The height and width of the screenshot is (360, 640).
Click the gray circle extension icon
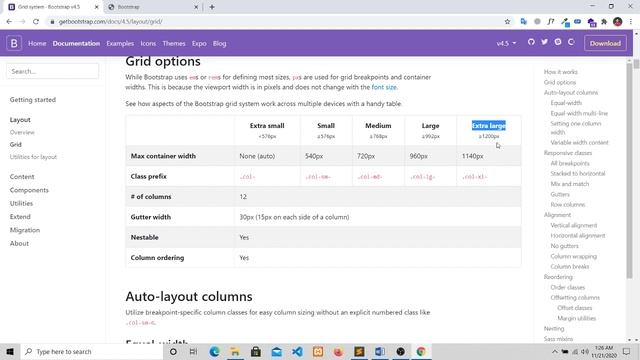pyautogui.click(x=537, y=22)
